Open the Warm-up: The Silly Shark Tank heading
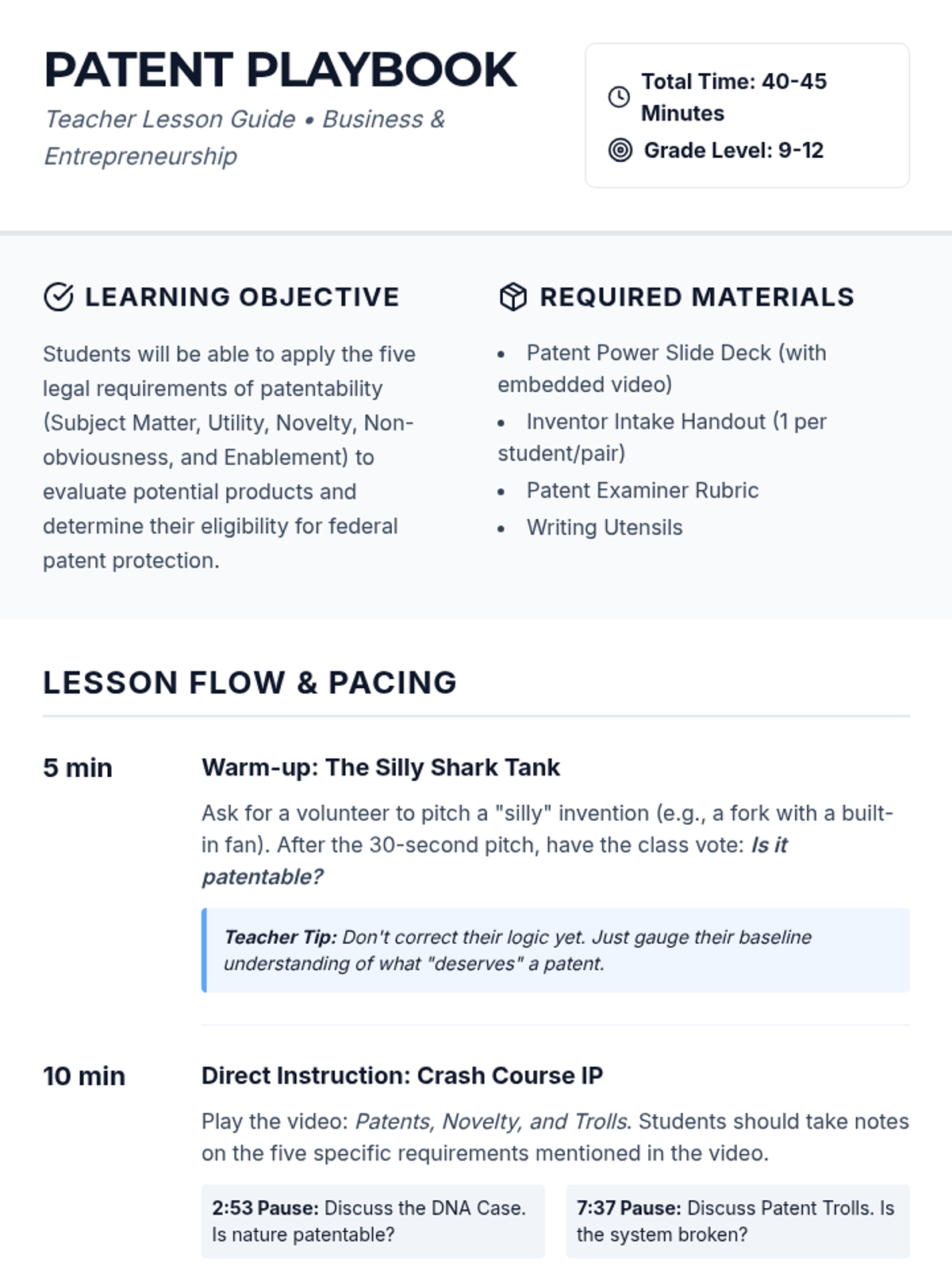Image resolution: width=952 pixels, height=1270 pixels. click(381, 768)
